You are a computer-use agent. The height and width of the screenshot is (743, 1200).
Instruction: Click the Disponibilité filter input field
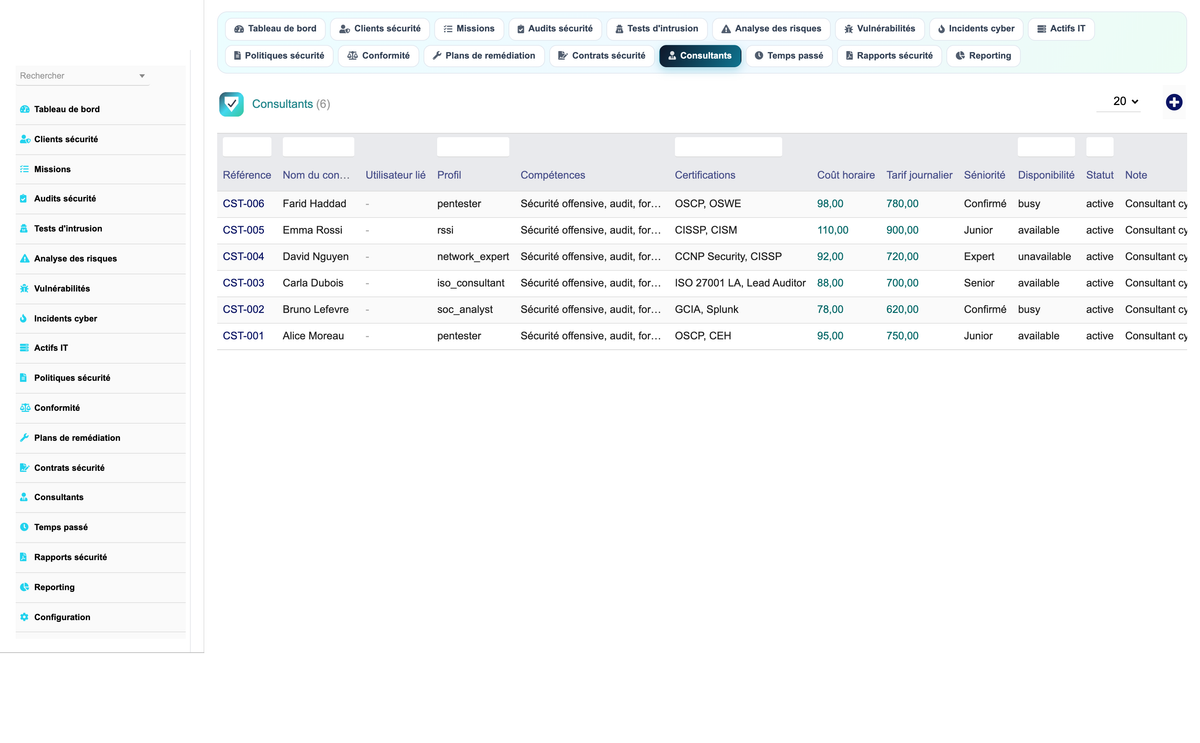[1046, 147]
